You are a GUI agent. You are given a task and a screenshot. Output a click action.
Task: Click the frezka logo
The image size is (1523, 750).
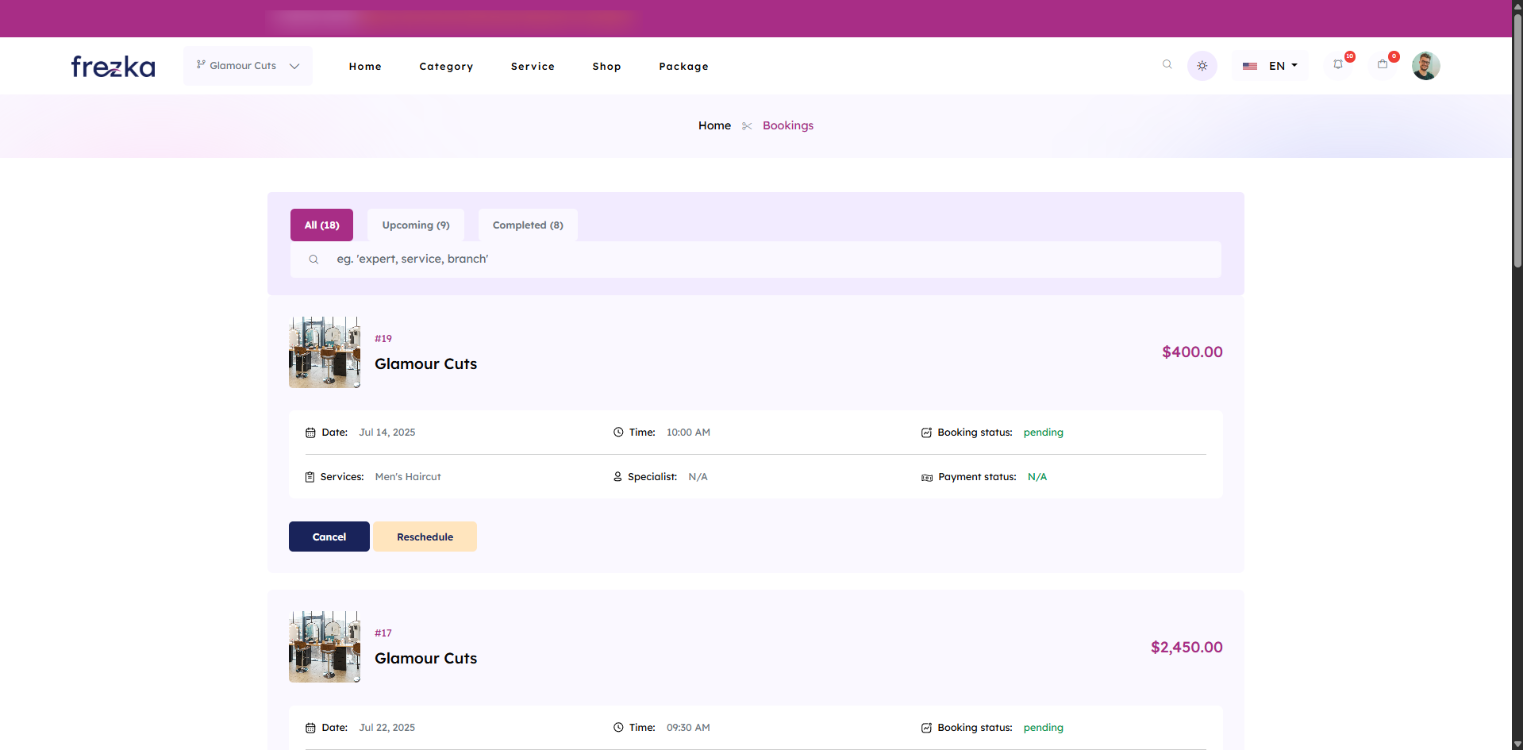tap(113, 67)
